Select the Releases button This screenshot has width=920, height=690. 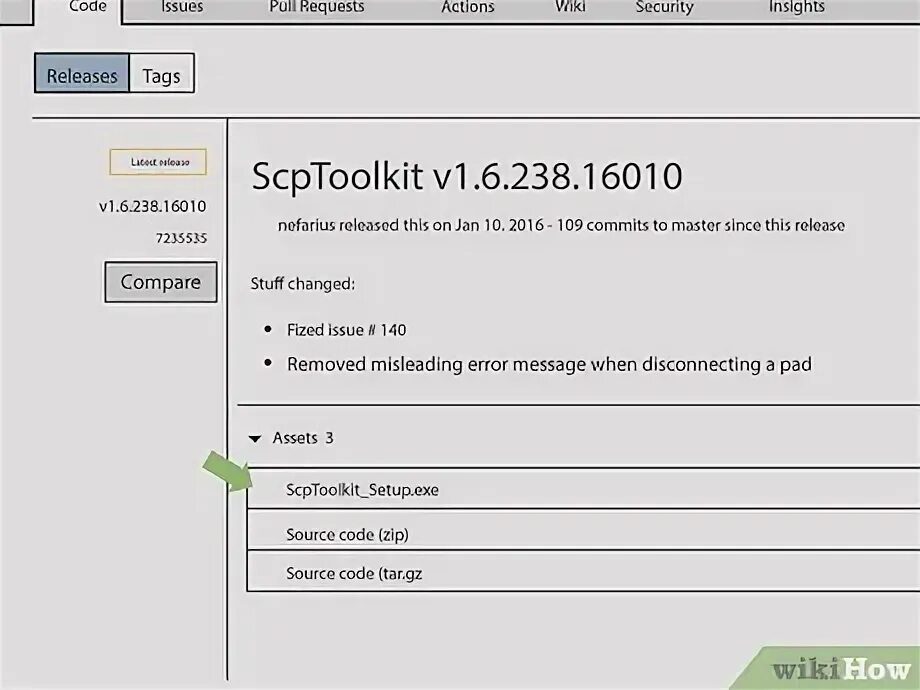coord(82,73)
